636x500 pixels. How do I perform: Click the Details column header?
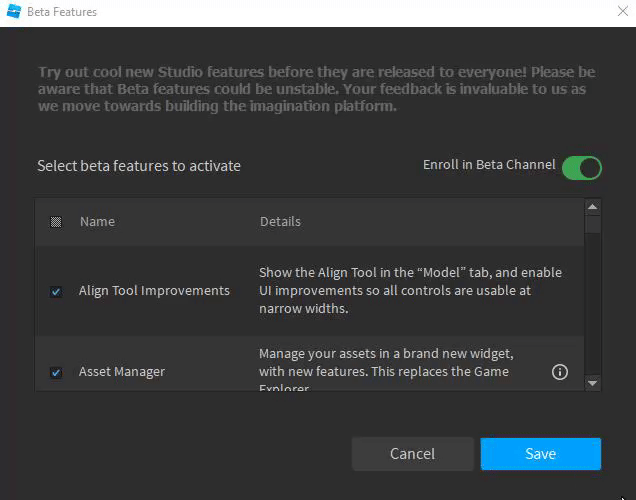click(x=280, y=221)
